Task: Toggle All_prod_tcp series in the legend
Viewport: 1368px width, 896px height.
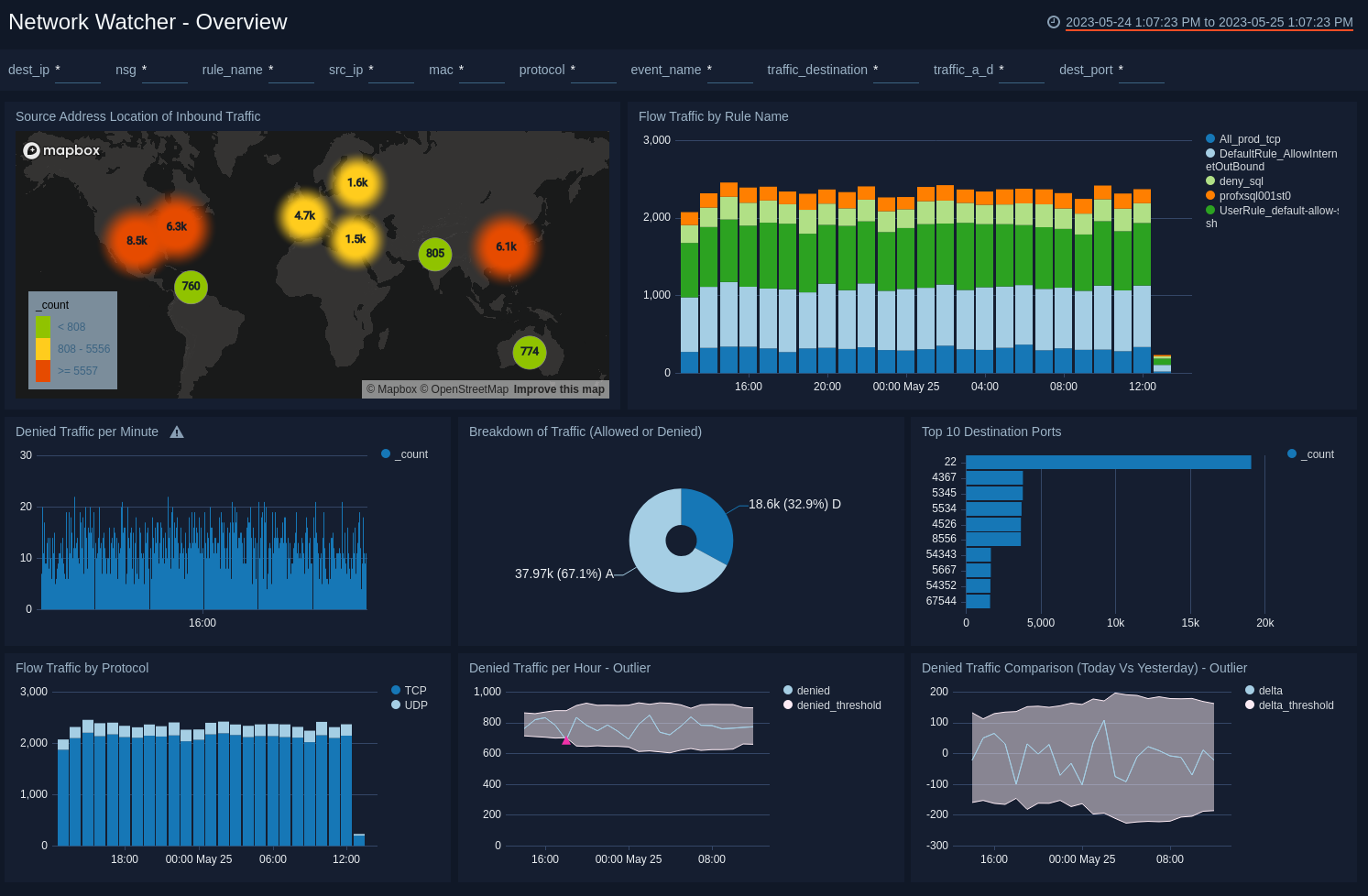Action: click(x=1243, y=139)
